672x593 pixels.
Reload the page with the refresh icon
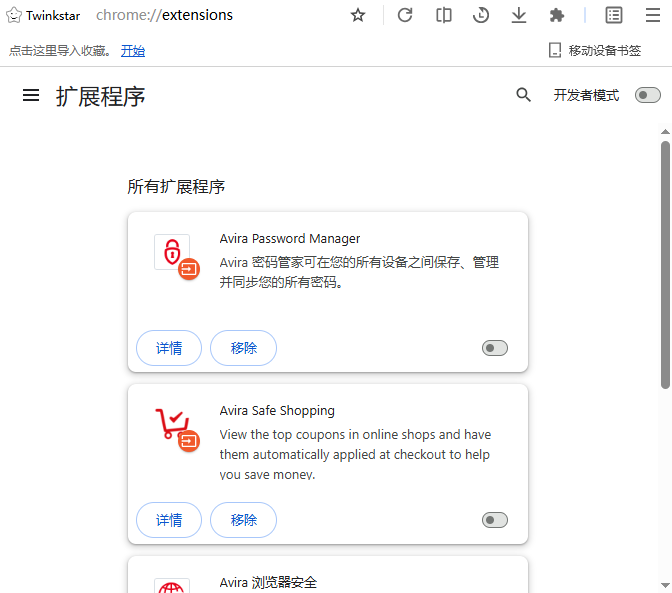coord(405,15)
